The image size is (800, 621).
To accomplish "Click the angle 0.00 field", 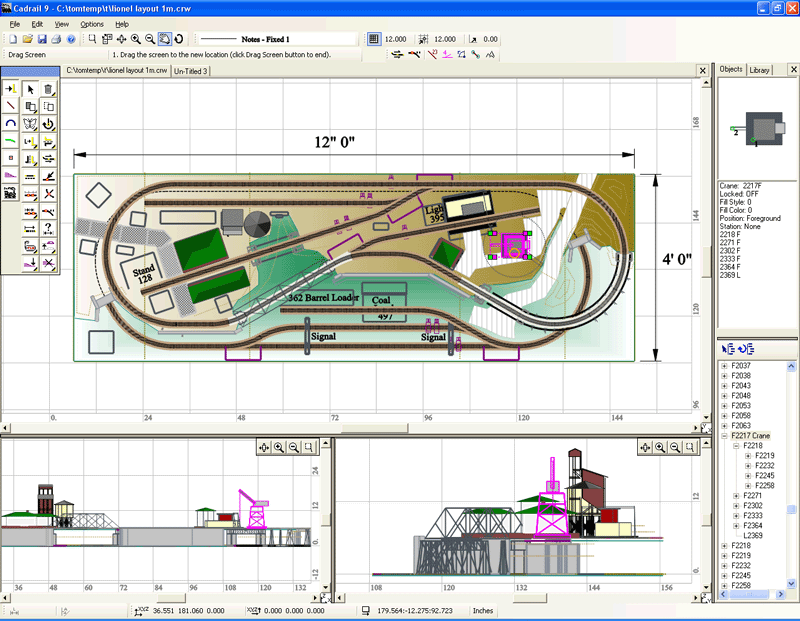I will tap(490, 39).
